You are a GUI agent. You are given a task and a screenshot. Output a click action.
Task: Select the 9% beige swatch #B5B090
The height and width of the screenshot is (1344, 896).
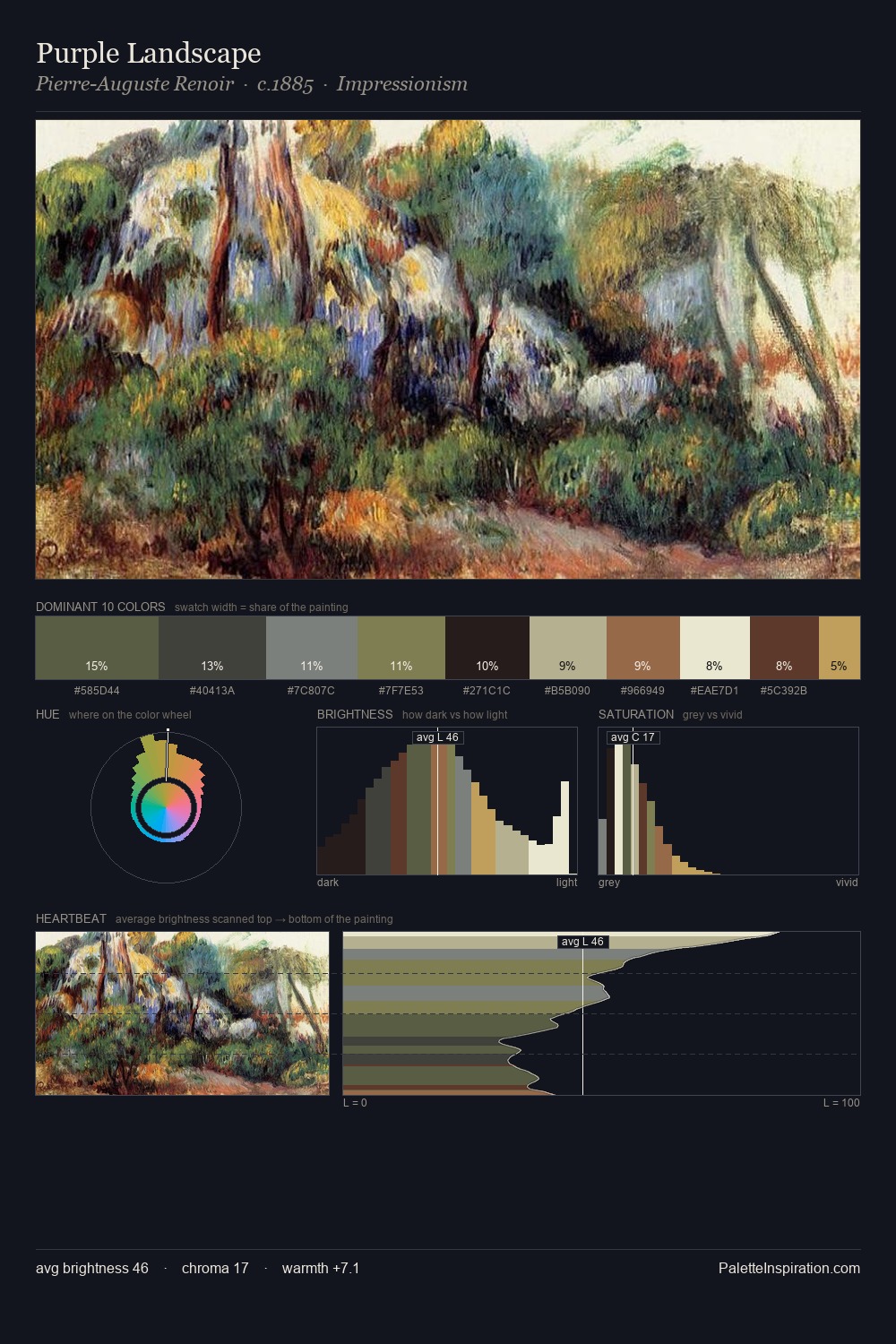click(x=568, y=648)
